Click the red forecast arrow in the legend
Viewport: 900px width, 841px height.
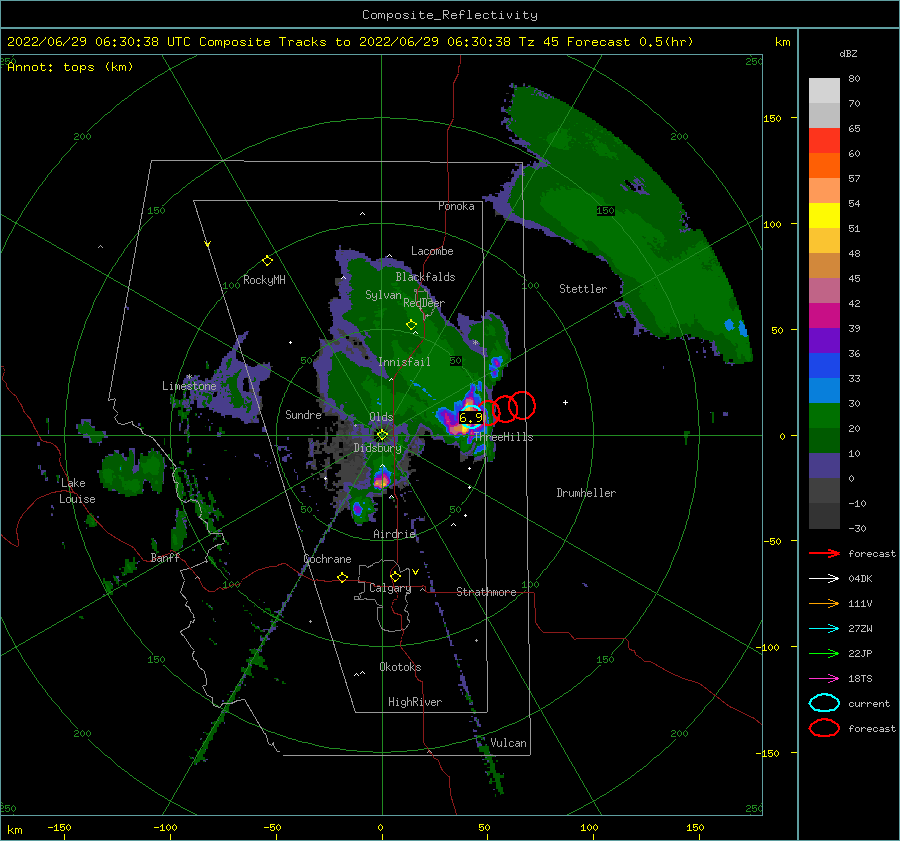coord(824,553)
